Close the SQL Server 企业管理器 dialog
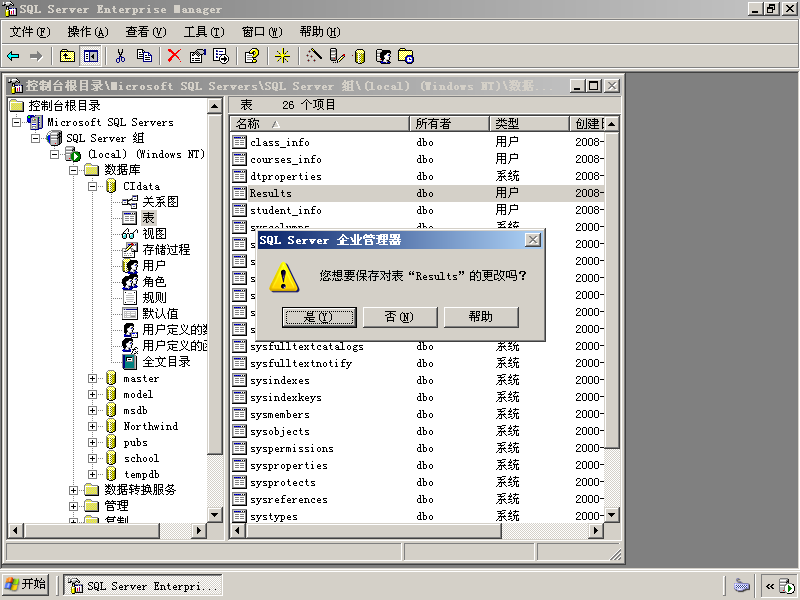The image size is (800, 600). click(533, 240)
